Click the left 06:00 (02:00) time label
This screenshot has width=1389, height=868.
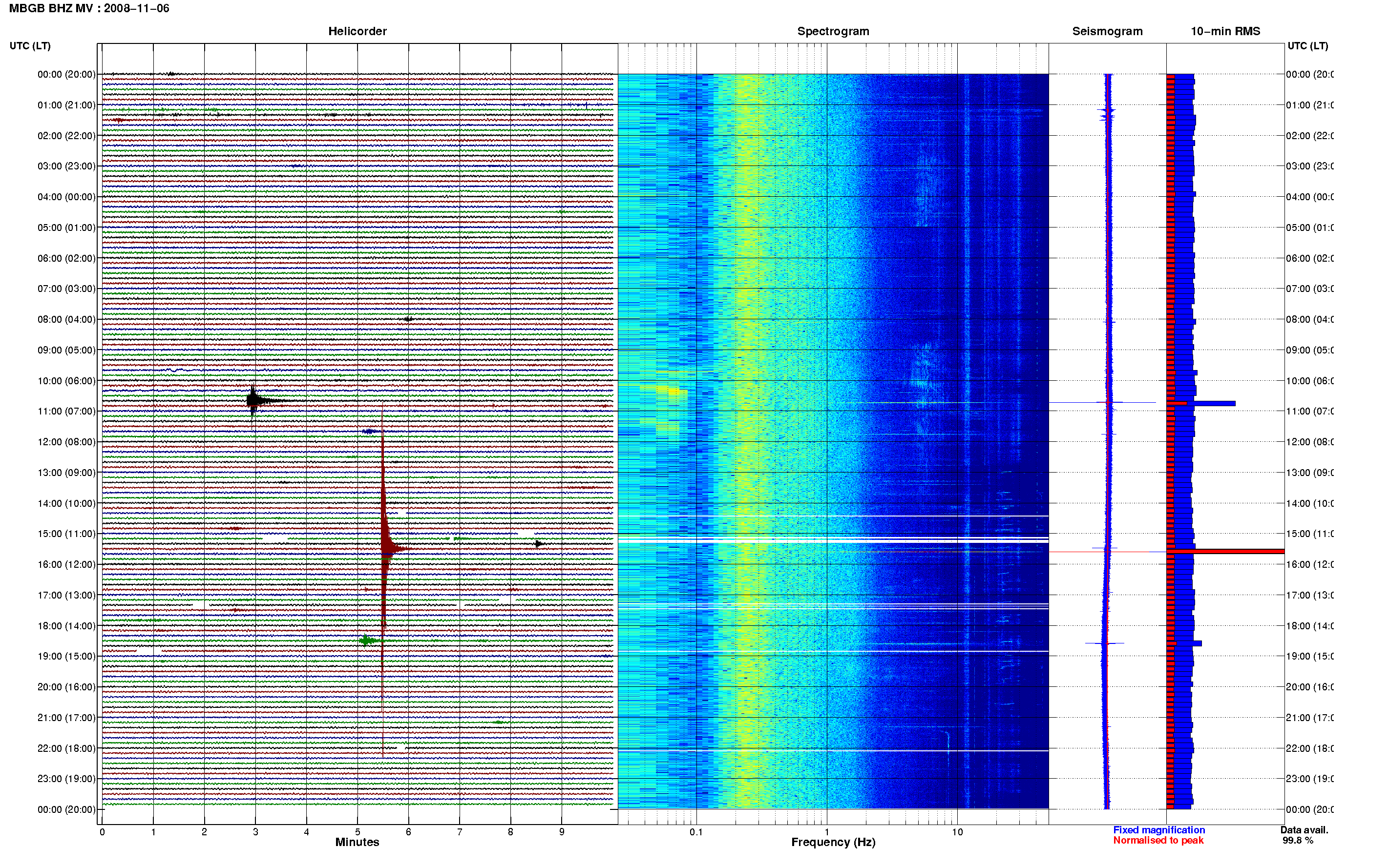[x=66, y=258]
